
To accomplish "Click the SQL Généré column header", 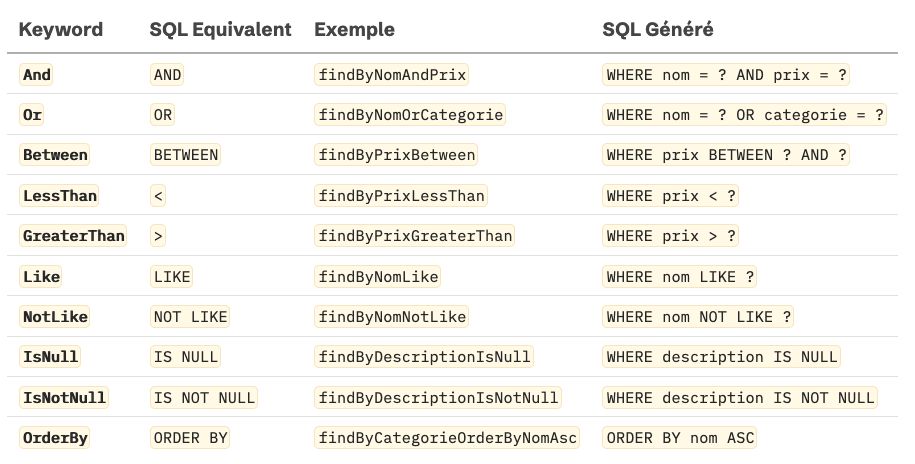I will pyautogui.click(x=658, y=30).
